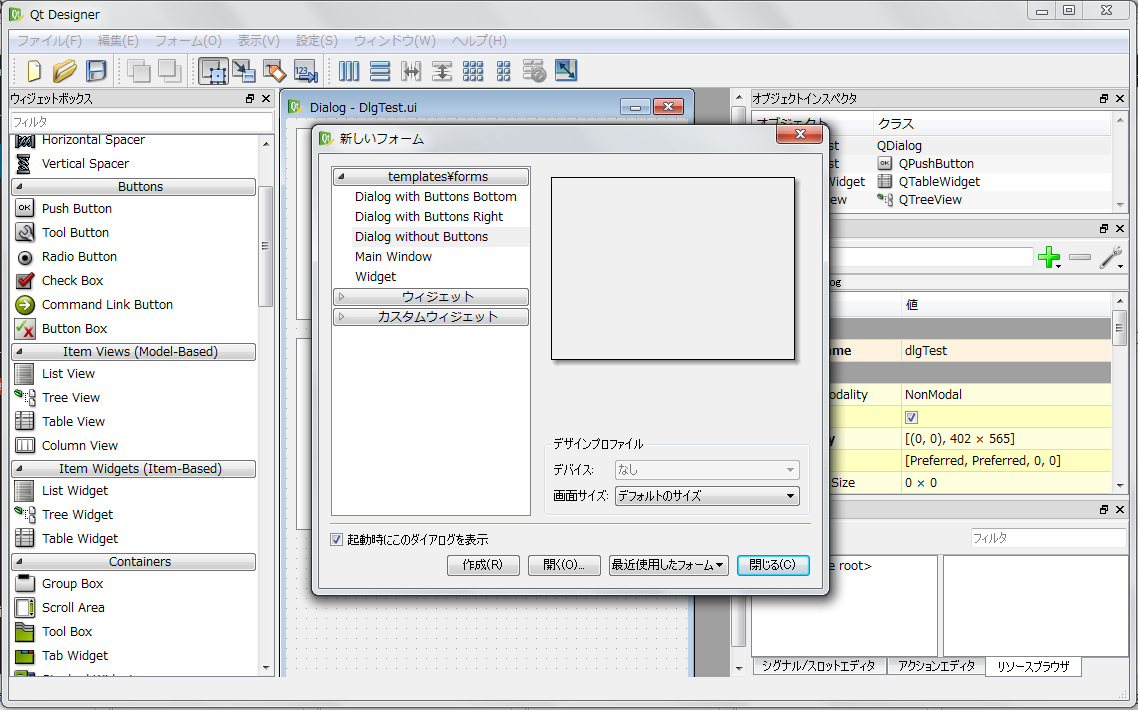Viewport: 1138px width, 710px height.
Task: Select the Edit Widgets mode icon
Action: (x=212, y=70)
